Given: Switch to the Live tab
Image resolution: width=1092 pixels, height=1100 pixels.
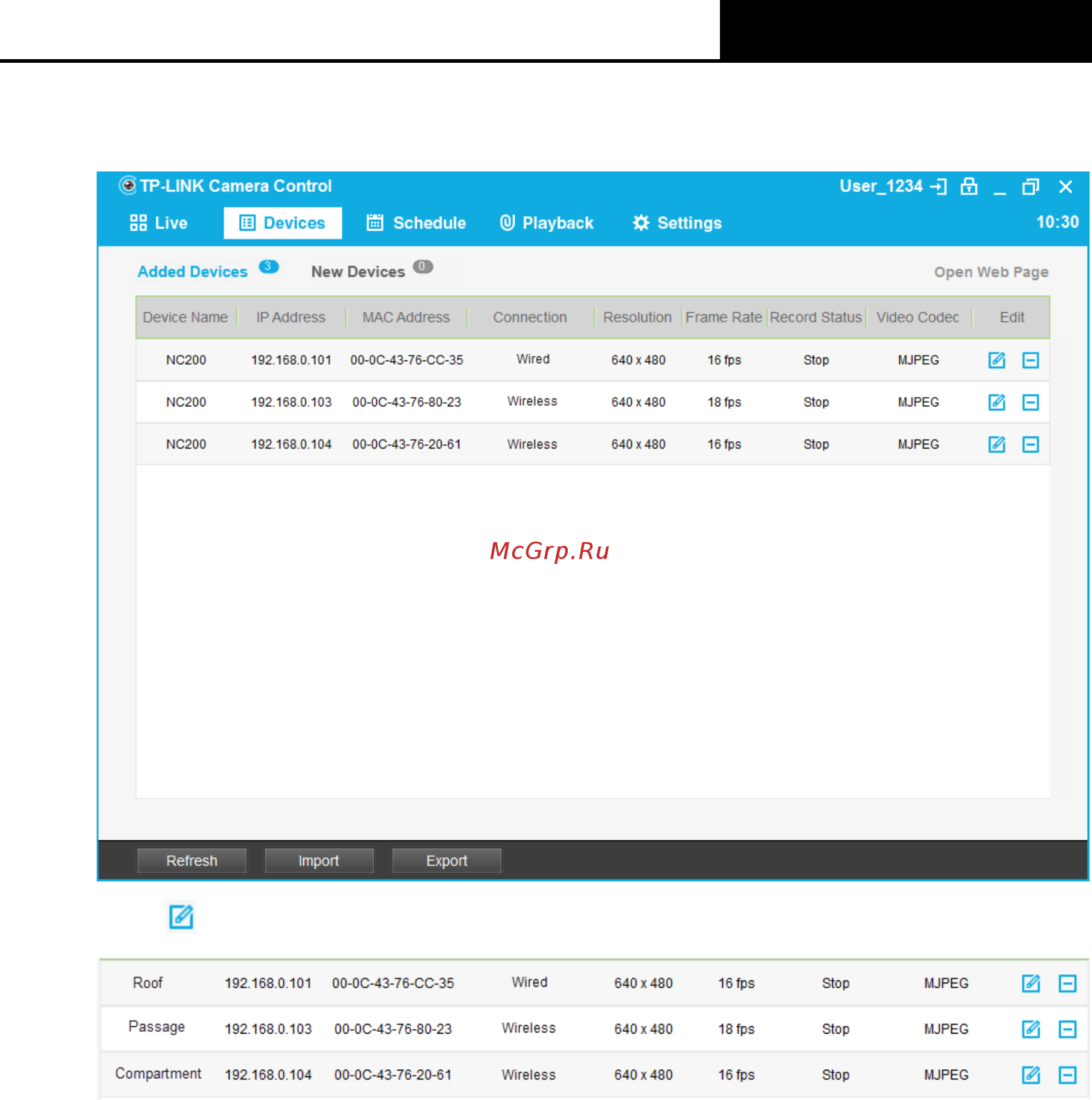Looking at the screenshot, I should click(x=159, y=223).
